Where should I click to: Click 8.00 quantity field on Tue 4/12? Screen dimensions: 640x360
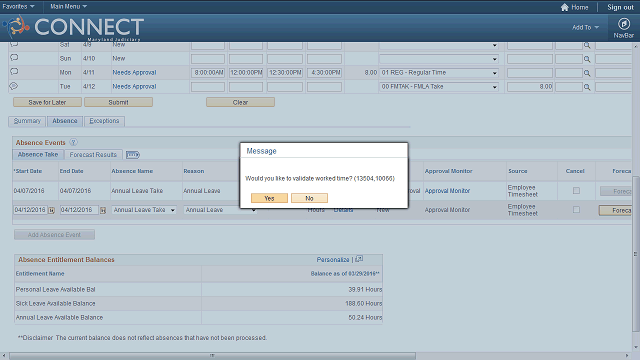(x=530, y=87)
